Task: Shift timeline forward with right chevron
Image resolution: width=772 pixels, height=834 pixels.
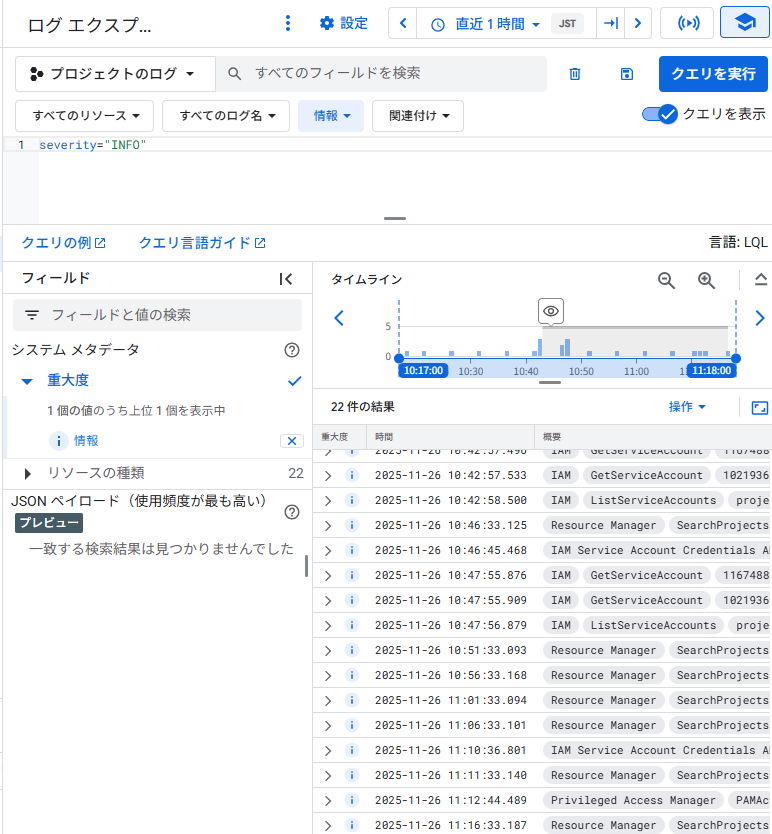Action: click(x=760, y=318)
